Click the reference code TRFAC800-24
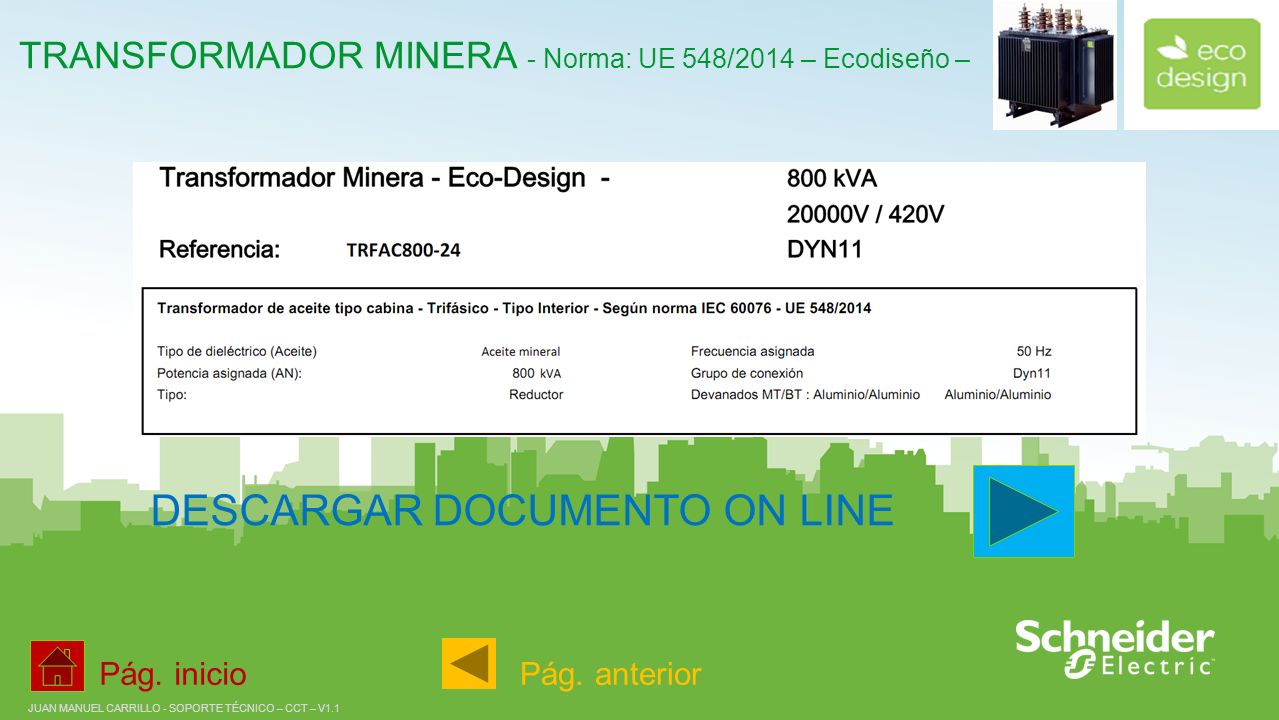 [404, 250]
